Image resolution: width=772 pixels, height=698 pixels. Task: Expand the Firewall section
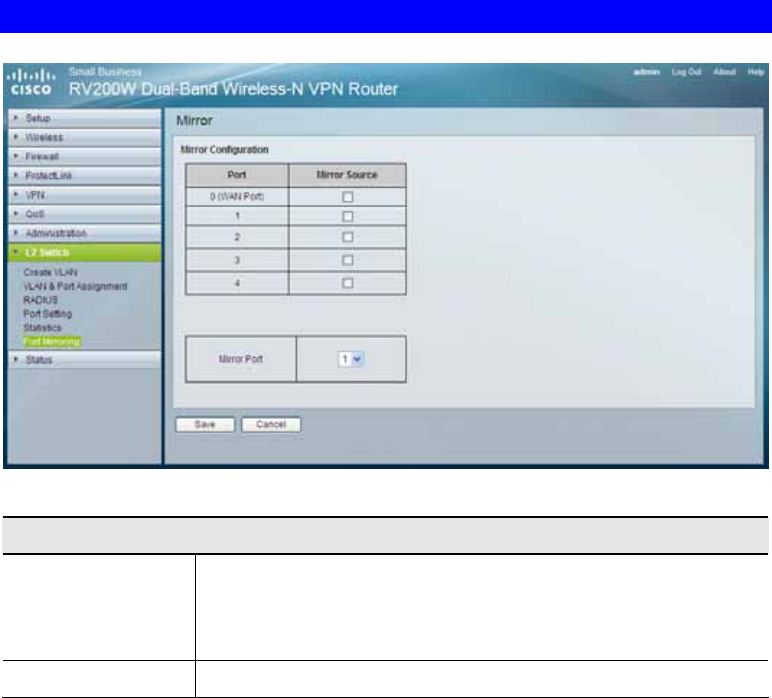coord(85,157)
